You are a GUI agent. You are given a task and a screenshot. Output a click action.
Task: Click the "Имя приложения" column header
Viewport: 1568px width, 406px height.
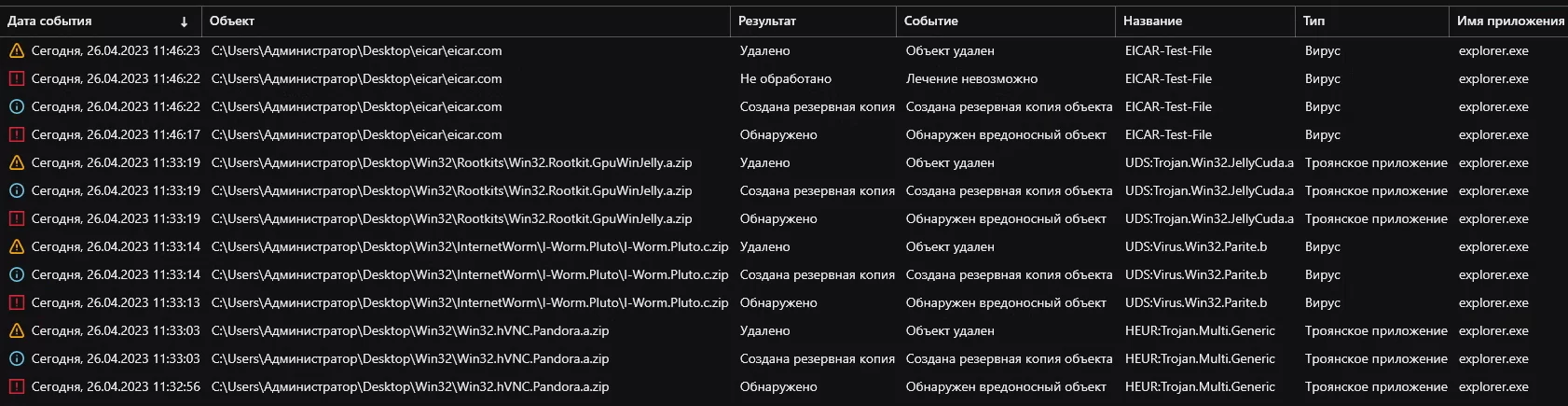click(x=1510, y=21)
